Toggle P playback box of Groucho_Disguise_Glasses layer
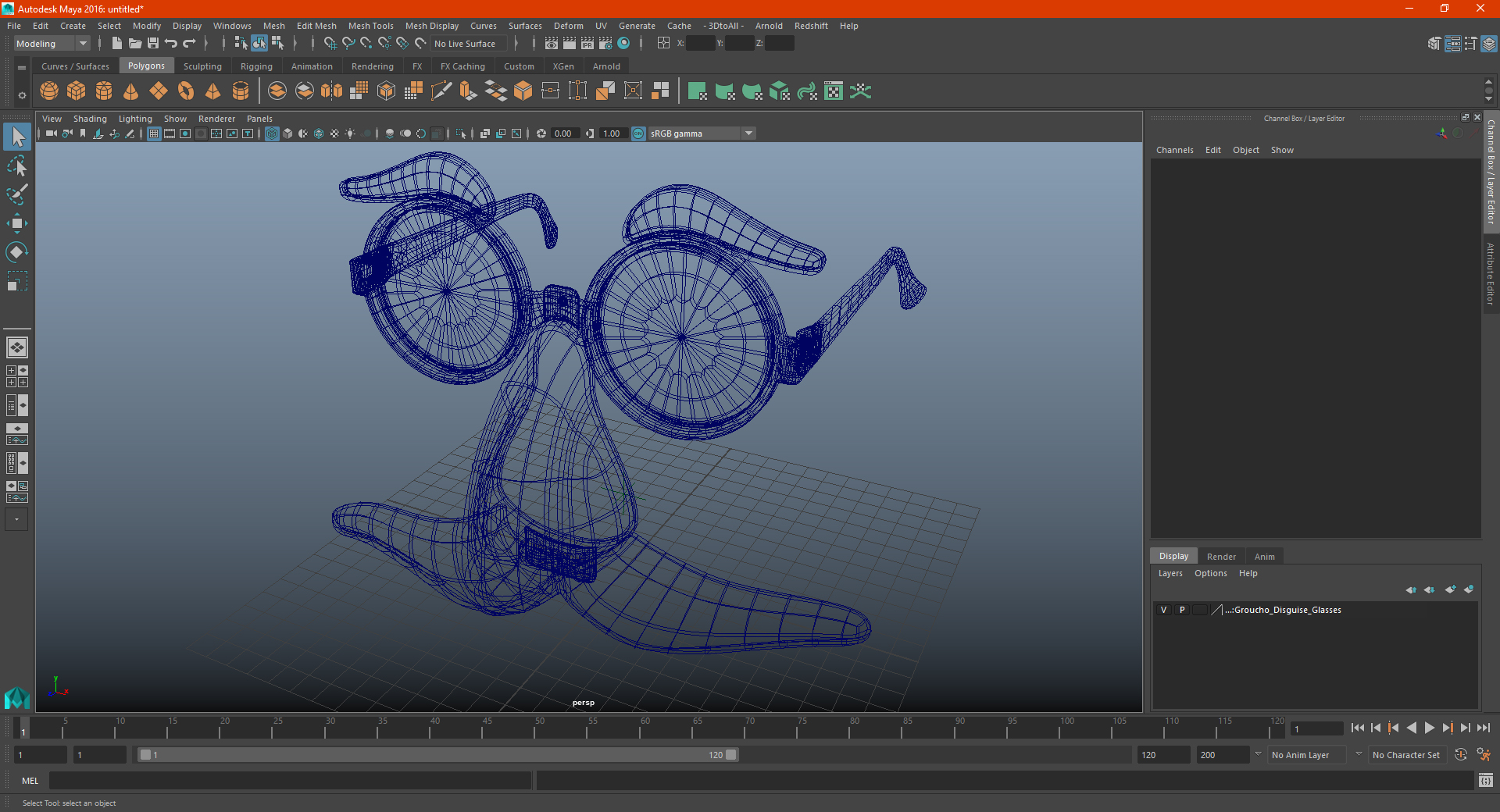 point(1182,610)
